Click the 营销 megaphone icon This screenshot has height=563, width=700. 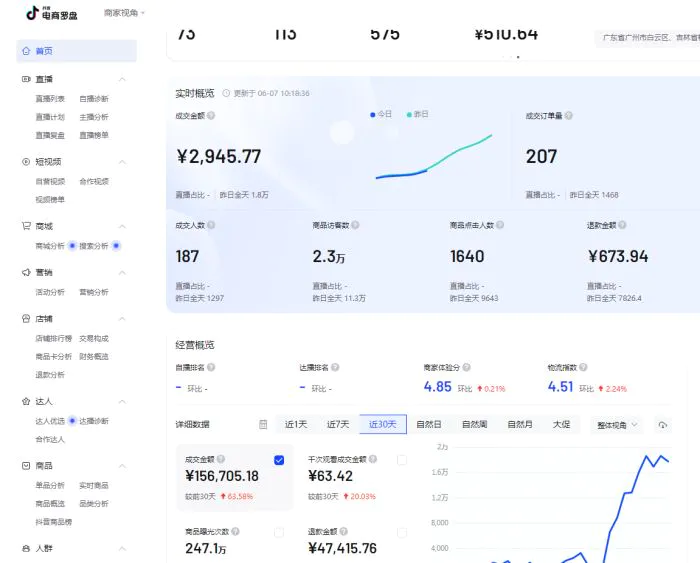[26, 272]
